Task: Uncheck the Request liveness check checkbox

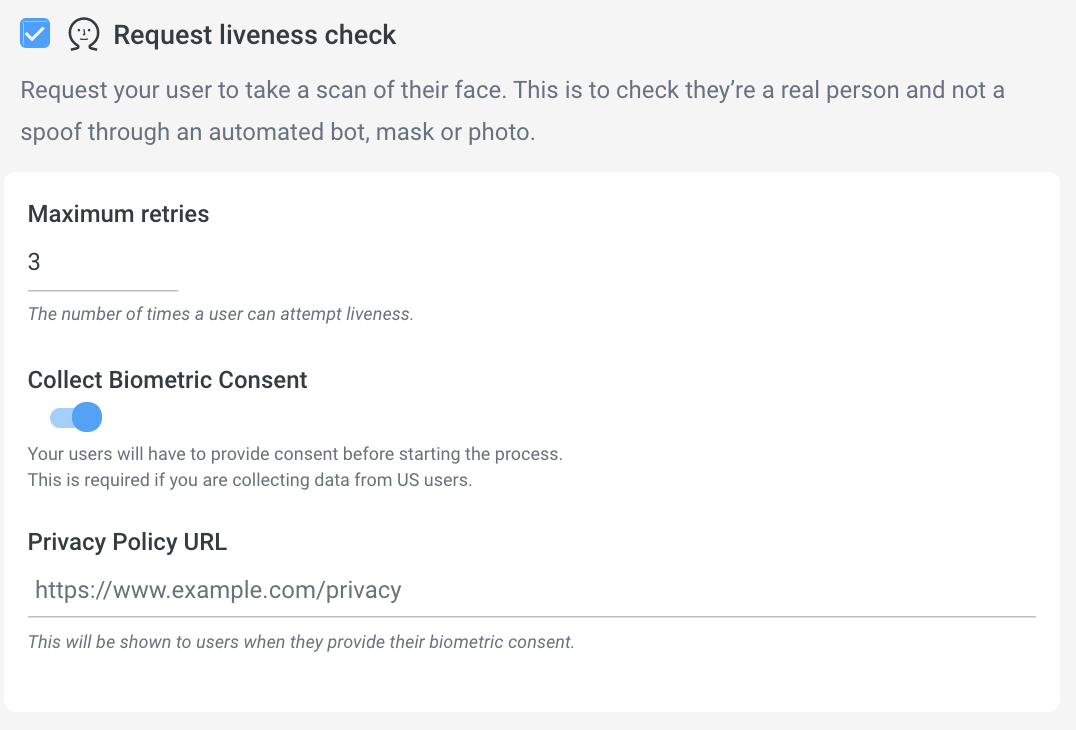Action: click(x=35, y=34)
